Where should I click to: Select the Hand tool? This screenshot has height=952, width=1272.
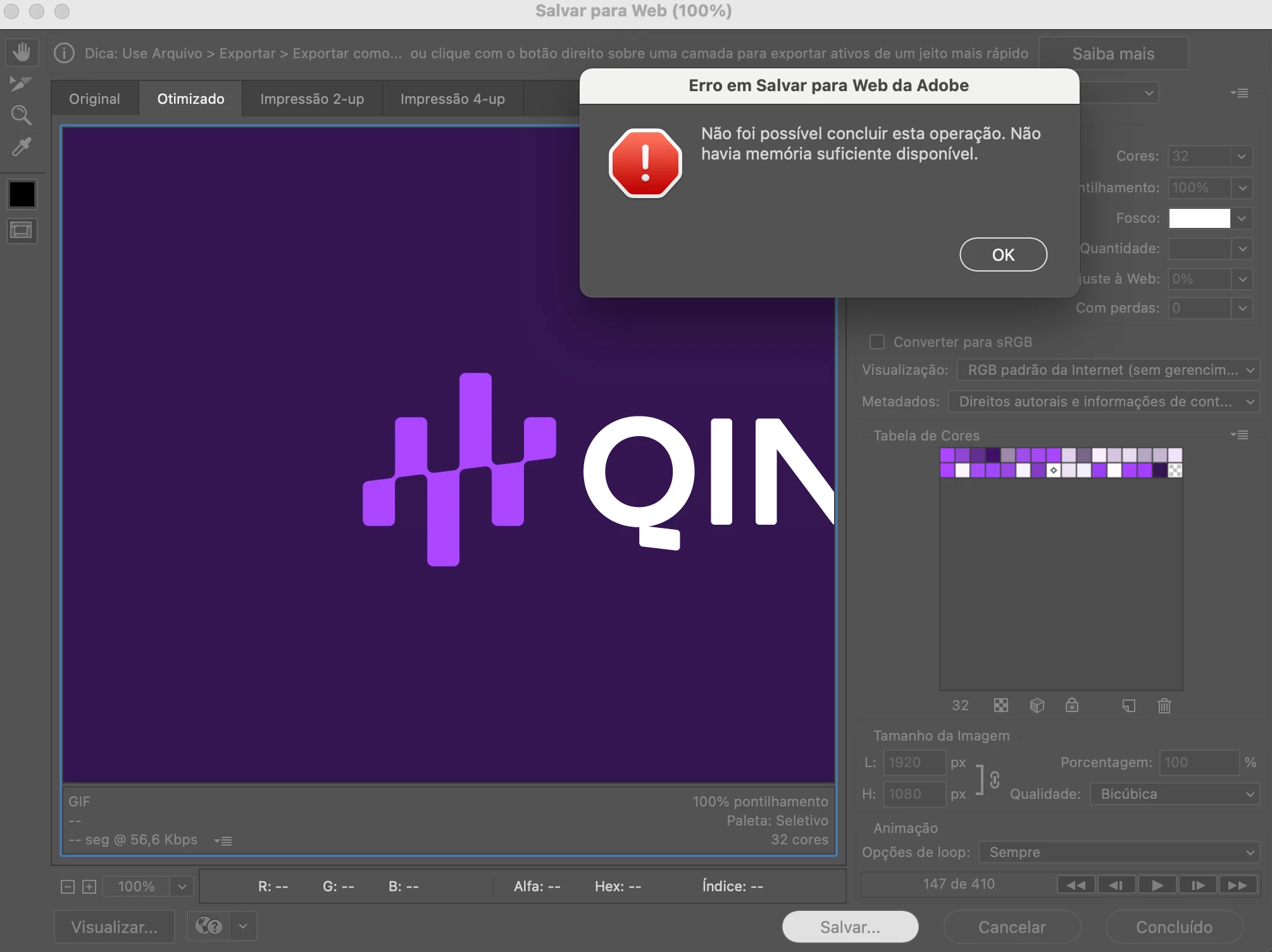pos(22,52)
